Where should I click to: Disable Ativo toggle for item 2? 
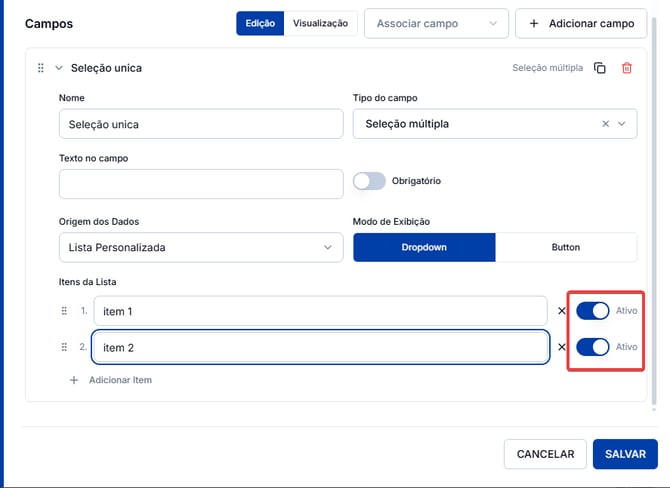click(x=593, y=347)
